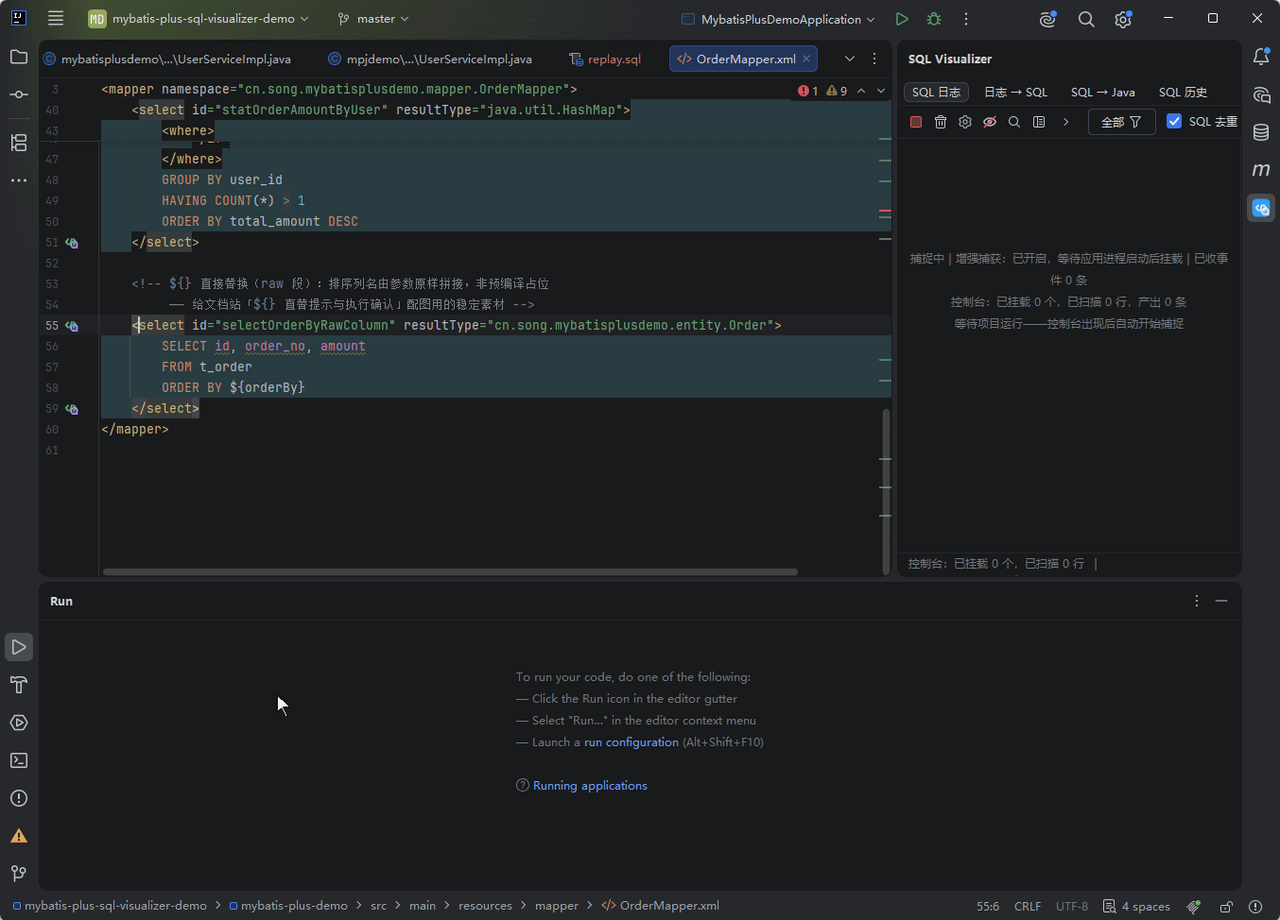This screenshot has width=1280, height=920.
Task: Toggle read-only lock icon in status bar
Action: (x=1226, y=906)
